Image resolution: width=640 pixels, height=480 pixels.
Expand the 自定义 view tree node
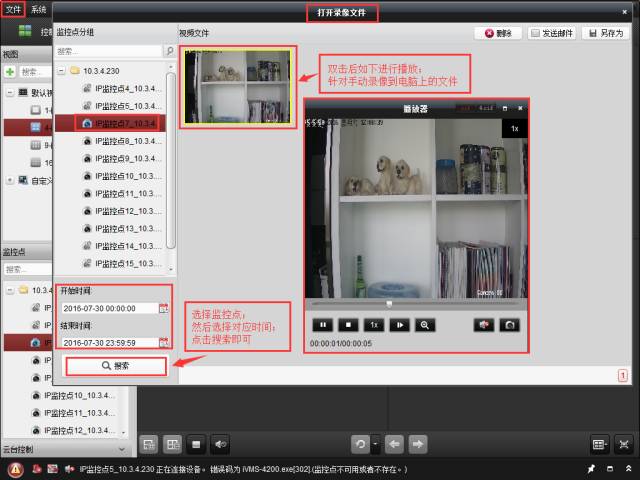point(10,180)
